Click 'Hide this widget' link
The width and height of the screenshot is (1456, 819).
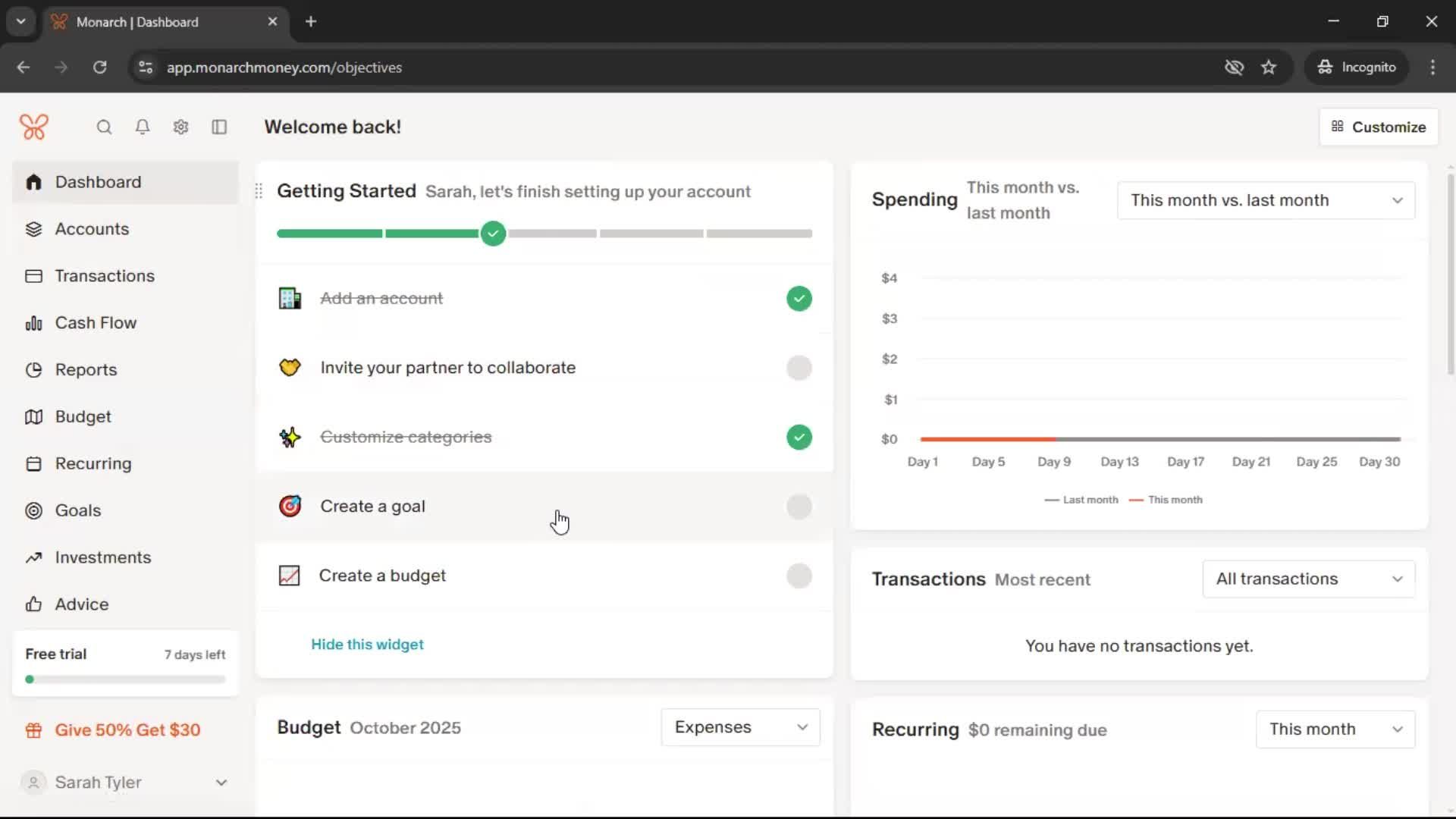(x=367, y=645)
